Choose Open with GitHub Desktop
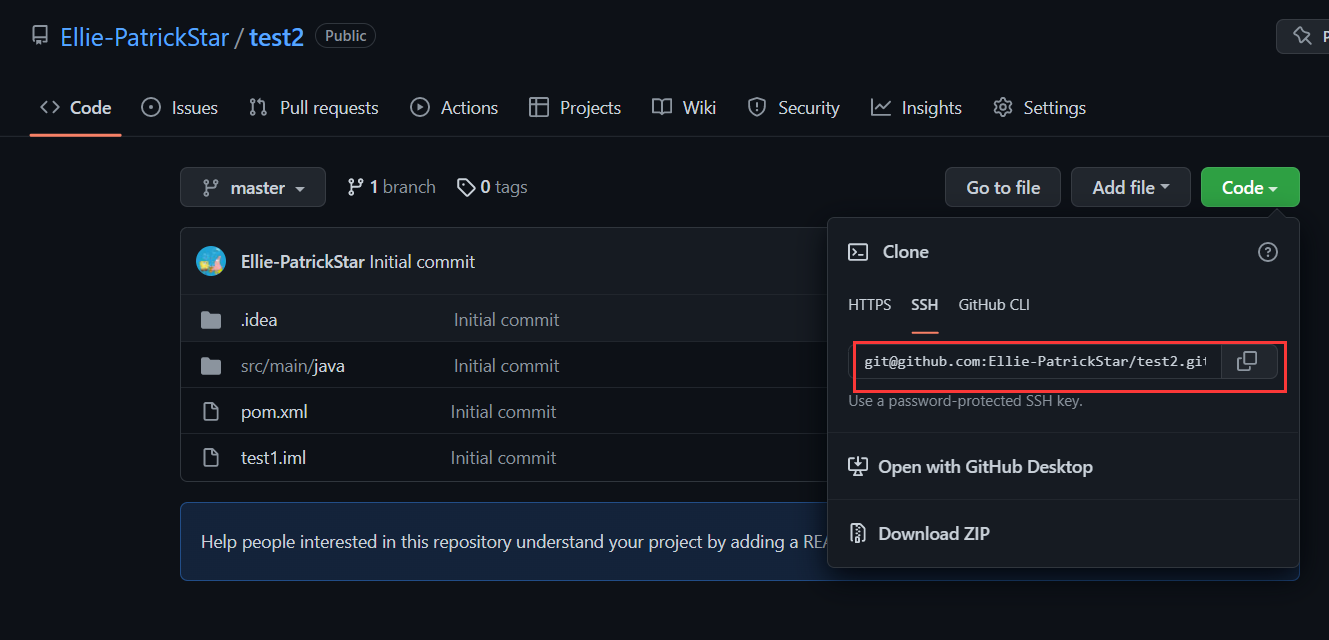This screenshot has width=1329, height=640. (x=985, y=467)
